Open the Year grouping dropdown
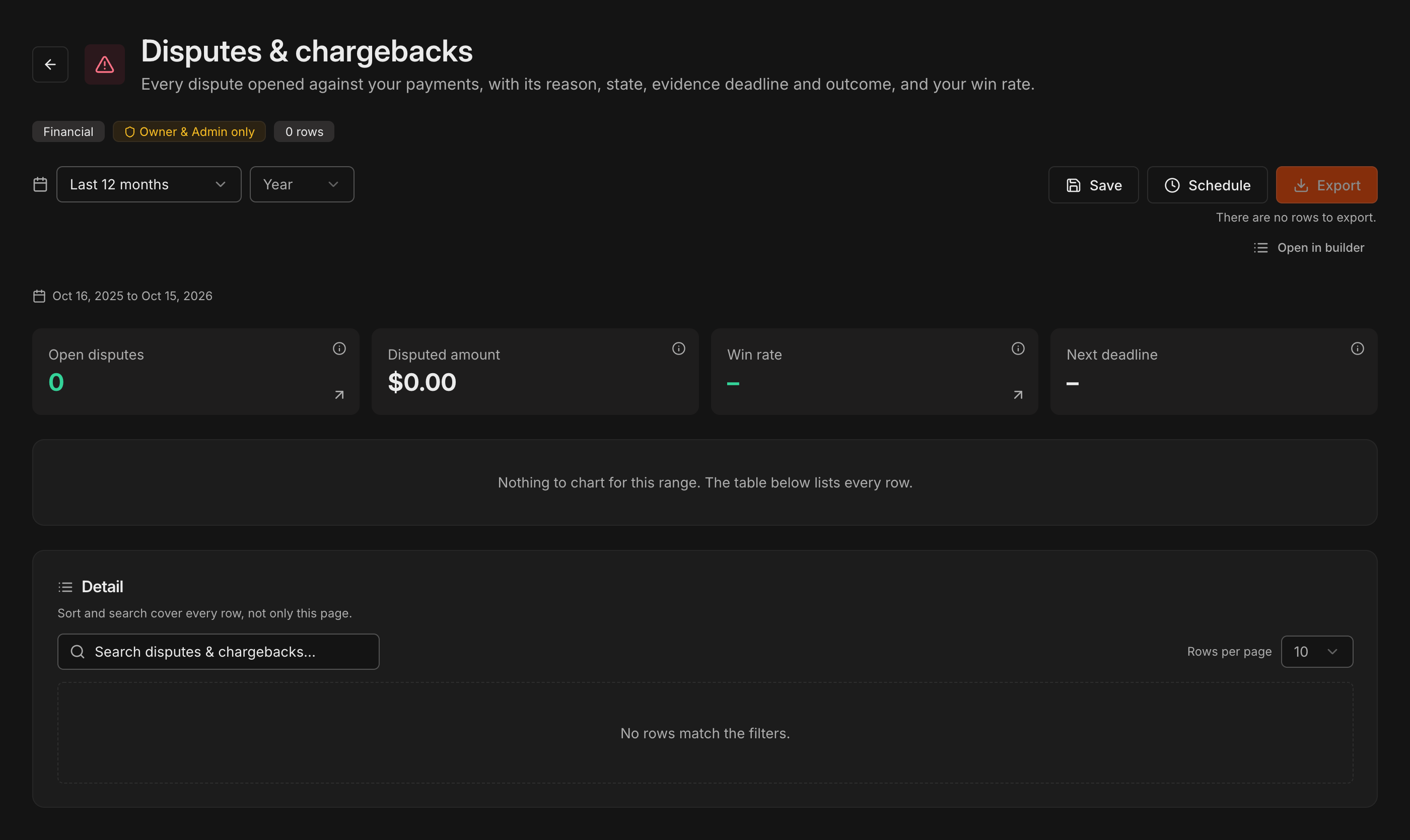The height and width of the screenshot is (840, 1410). (x=302, y=184)
